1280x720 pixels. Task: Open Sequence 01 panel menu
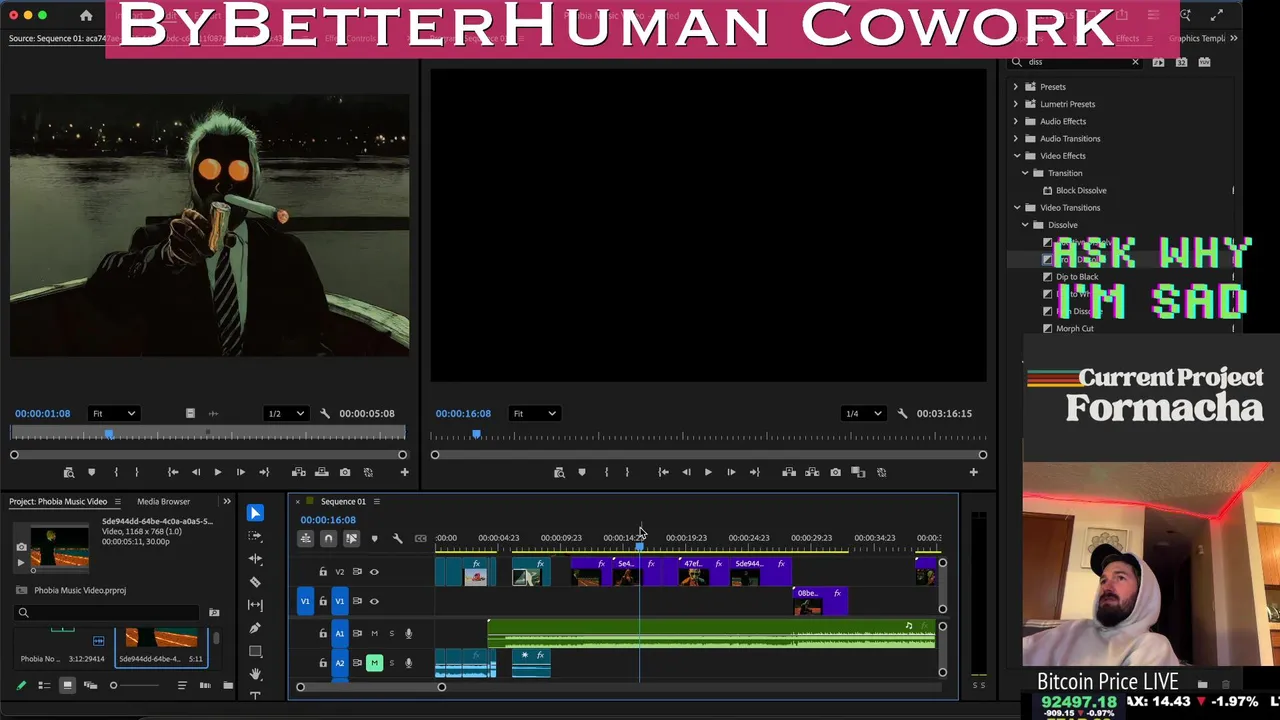tap(376, 501)
